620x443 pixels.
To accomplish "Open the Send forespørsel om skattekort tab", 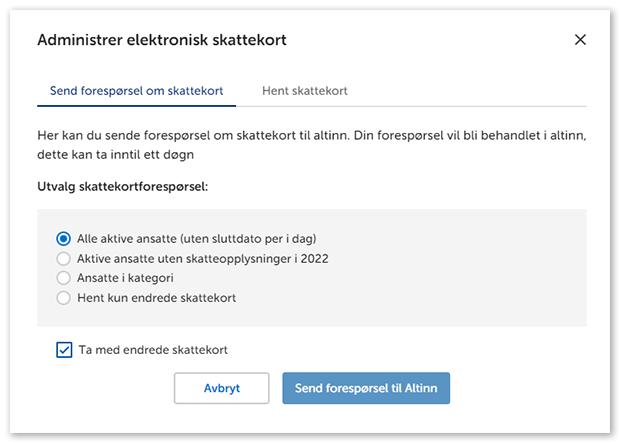I will [135, 91].
